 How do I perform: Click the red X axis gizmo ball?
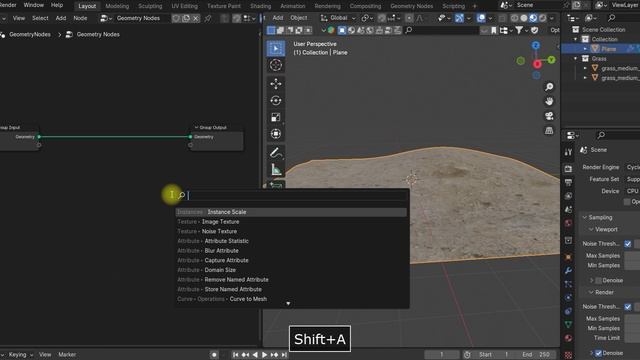tap(537, 64)
